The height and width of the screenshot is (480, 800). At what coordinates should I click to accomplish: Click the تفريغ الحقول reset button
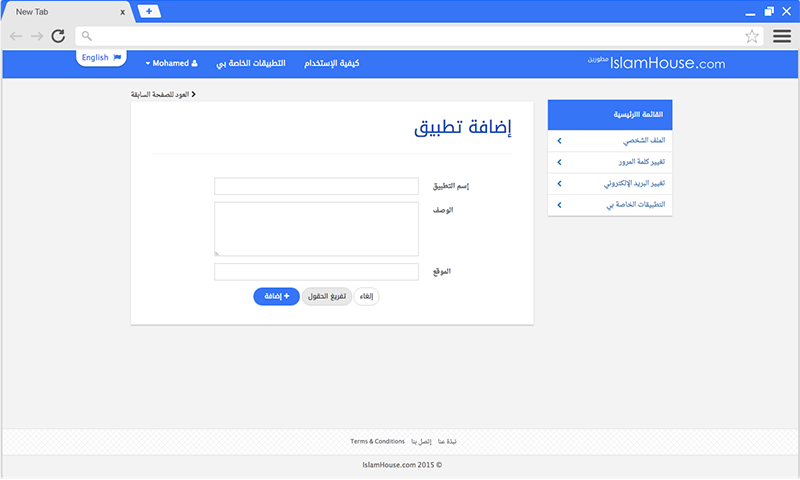pos(326,296)
